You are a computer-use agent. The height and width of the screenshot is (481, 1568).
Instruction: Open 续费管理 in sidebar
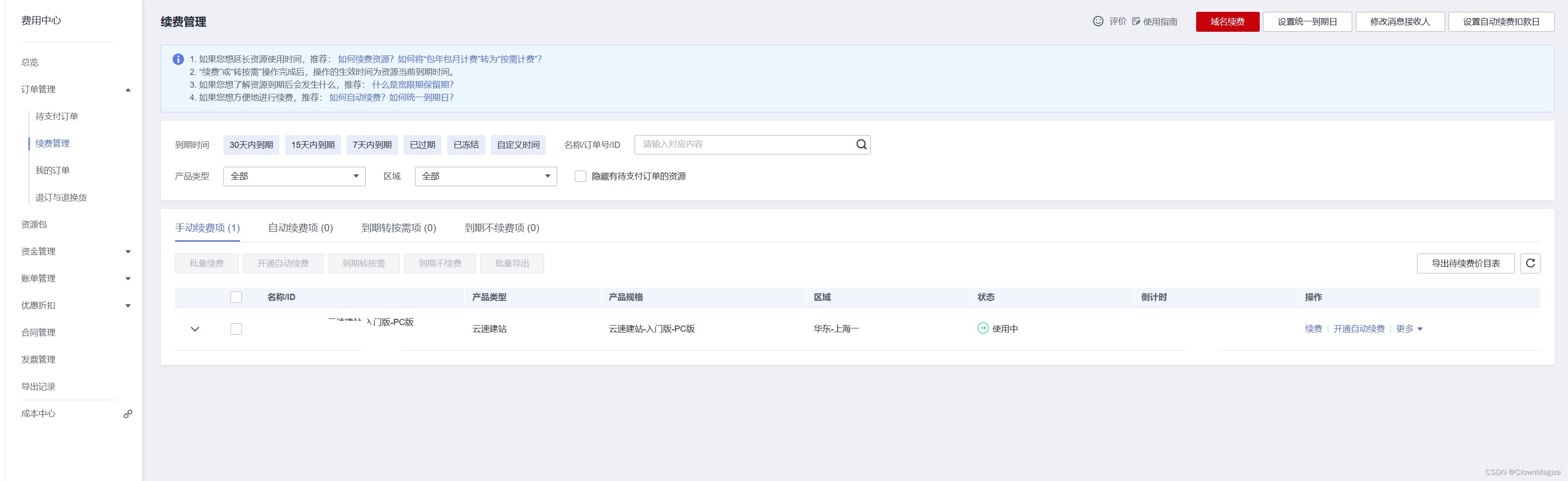point(52,144)
